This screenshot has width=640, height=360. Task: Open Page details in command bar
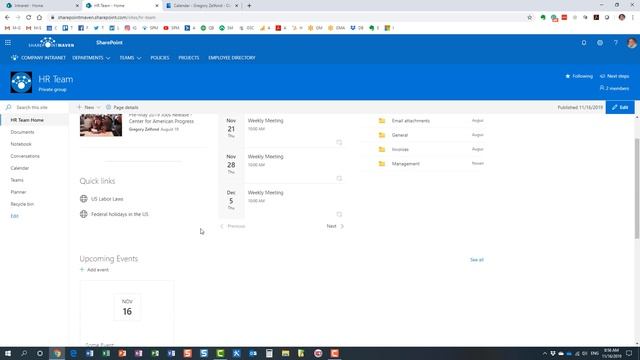(122, 107)
